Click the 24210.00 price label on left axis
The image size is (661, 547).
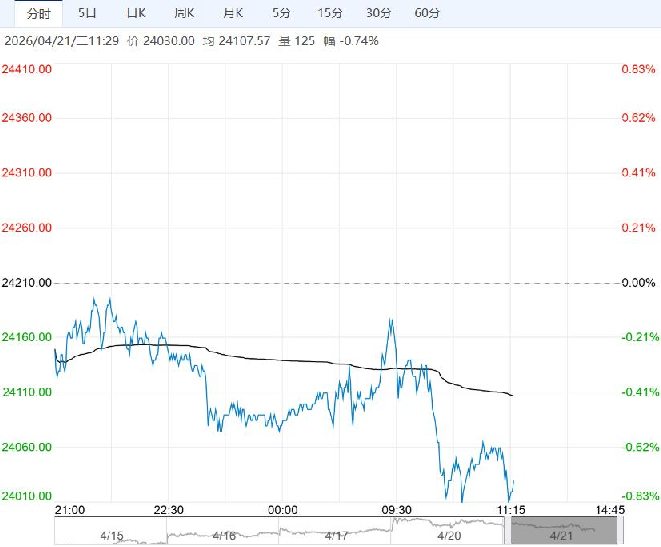(x=28, y=283)
